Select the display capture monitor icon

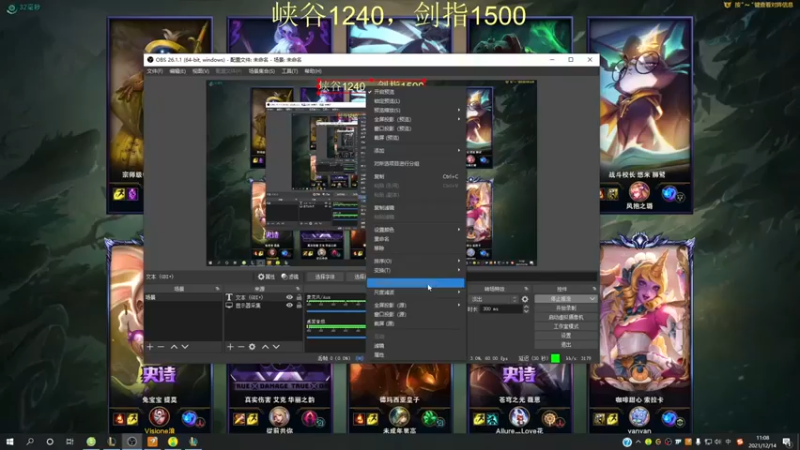click(229, 305)
